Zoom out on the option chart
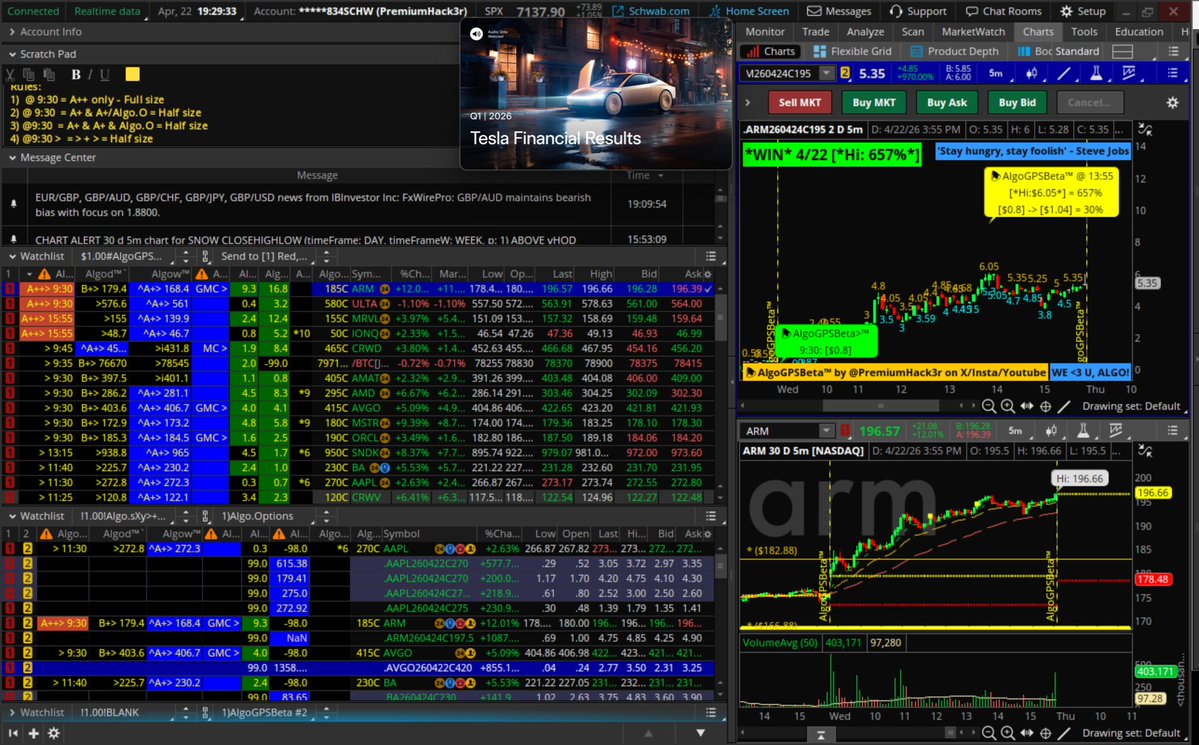1199x745 pixels. tap(989, 407)
